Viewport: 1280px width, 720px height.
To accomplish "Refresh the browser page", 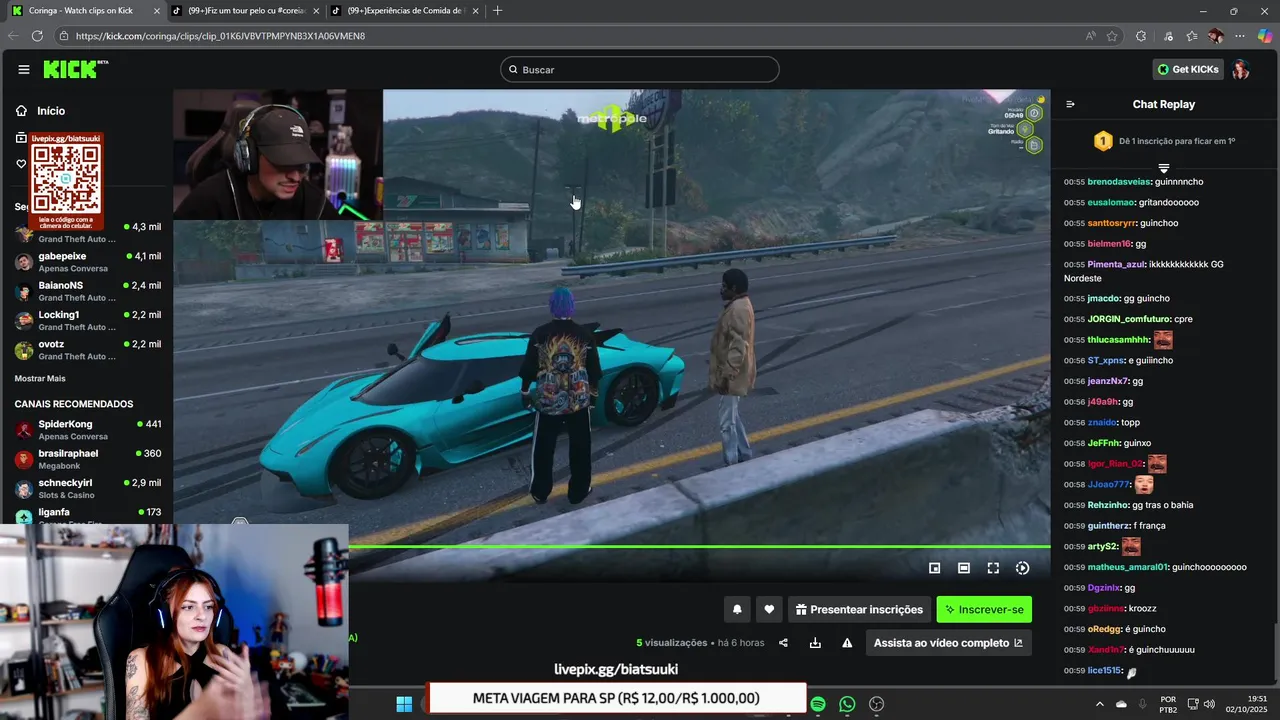I will 37,36.
